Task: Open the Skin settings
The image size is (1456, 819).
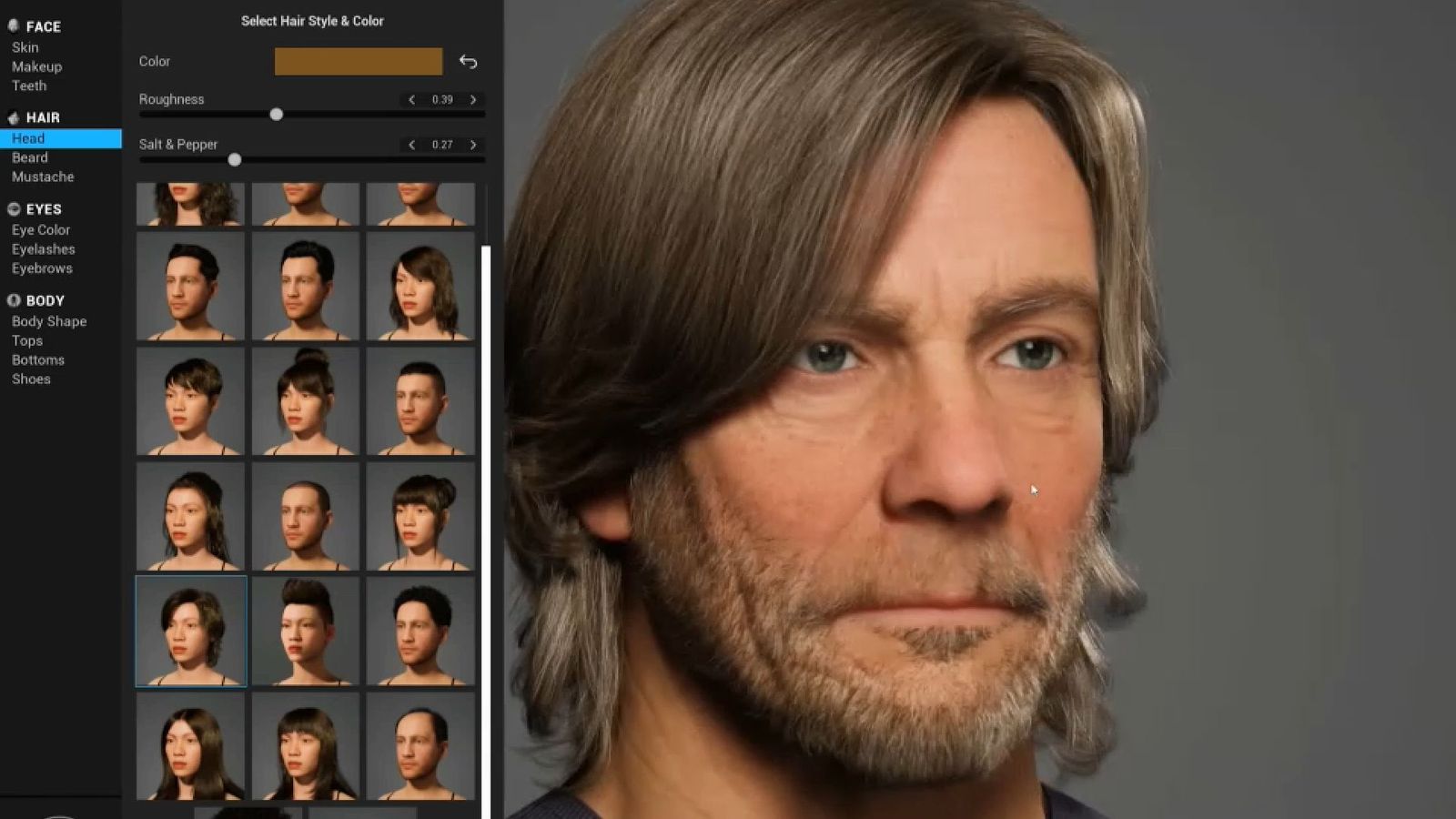Action: click(x=25, y=47)
